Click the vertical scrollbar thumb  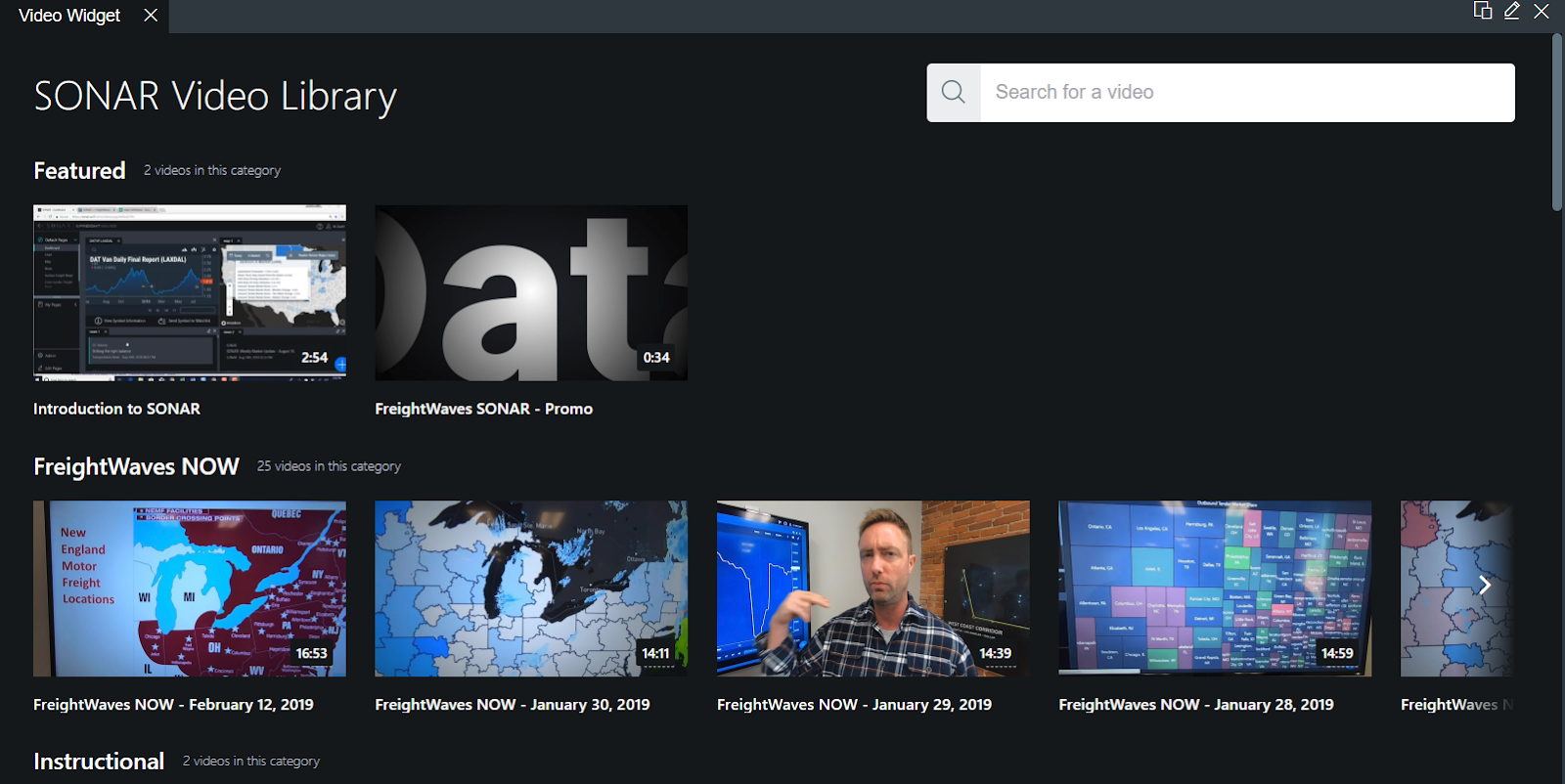pyautogui.click(x=1557, y=122)
